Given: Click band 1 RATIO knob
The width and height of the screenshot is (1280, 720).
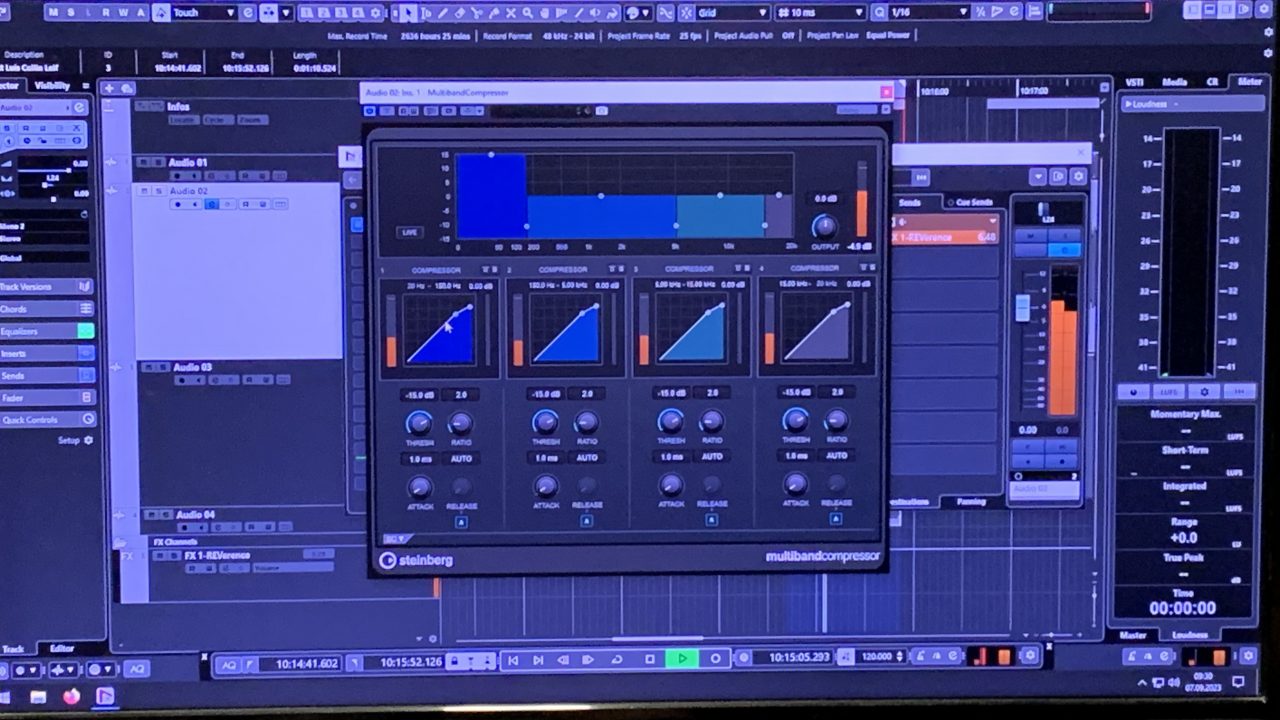Looking at the screenshot, I should point(460,422).
